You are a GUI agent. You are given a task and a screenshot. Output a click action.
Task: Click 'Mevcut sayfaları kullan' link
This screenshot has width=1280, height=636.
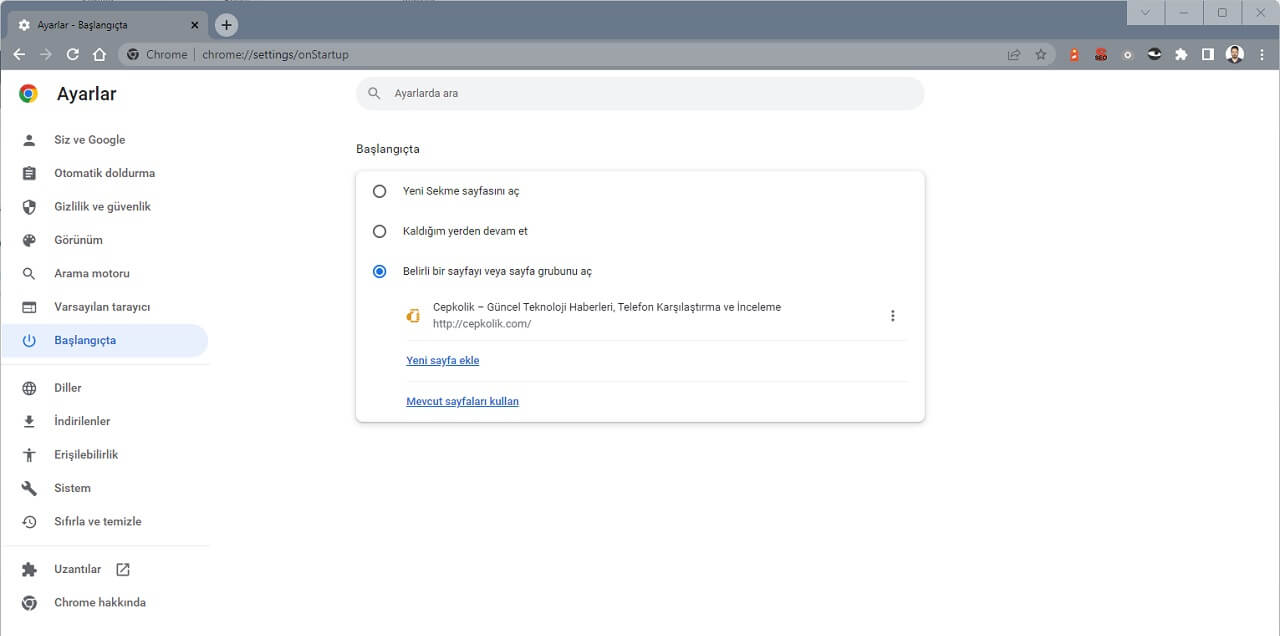tap(462, 402)
